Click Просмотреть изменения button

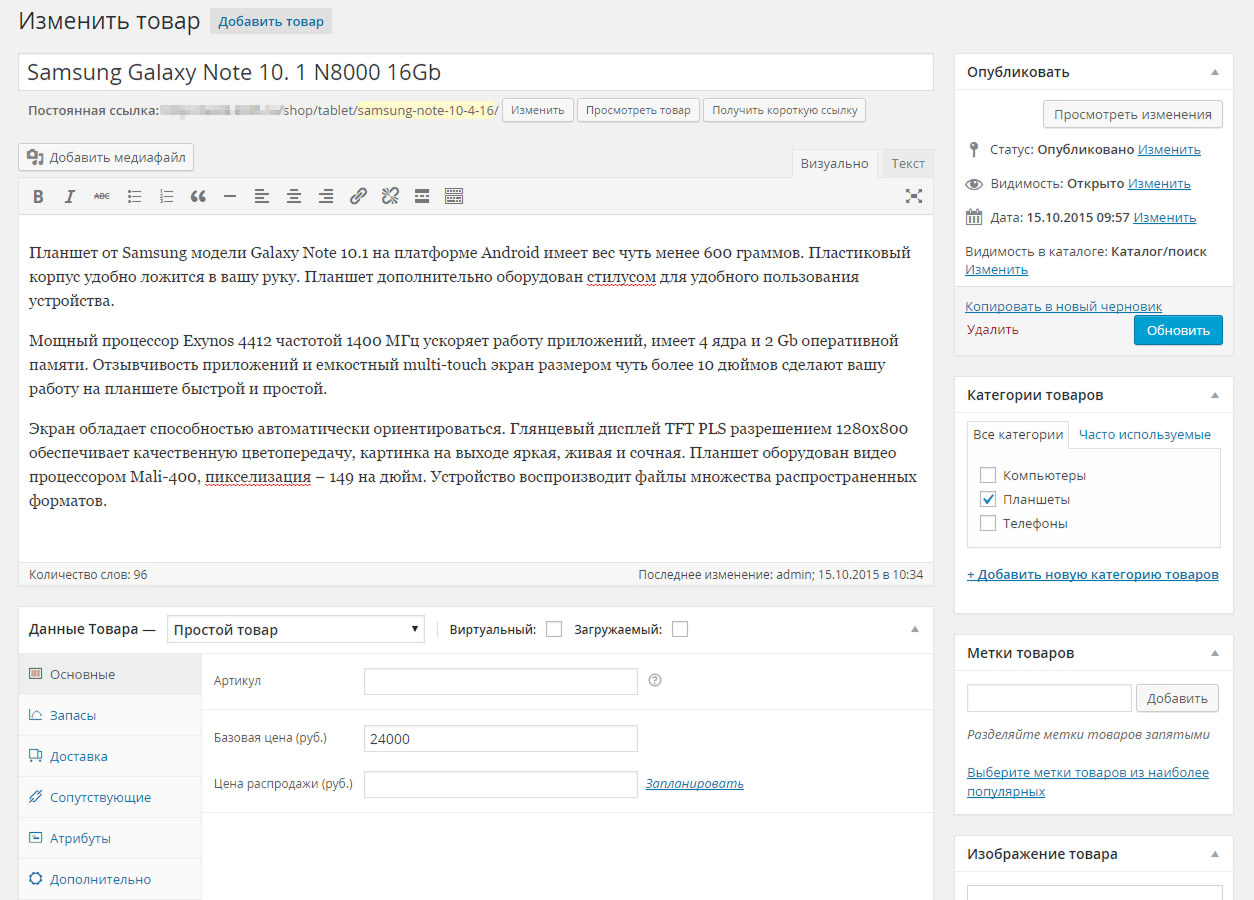(x=1133, y=114)
